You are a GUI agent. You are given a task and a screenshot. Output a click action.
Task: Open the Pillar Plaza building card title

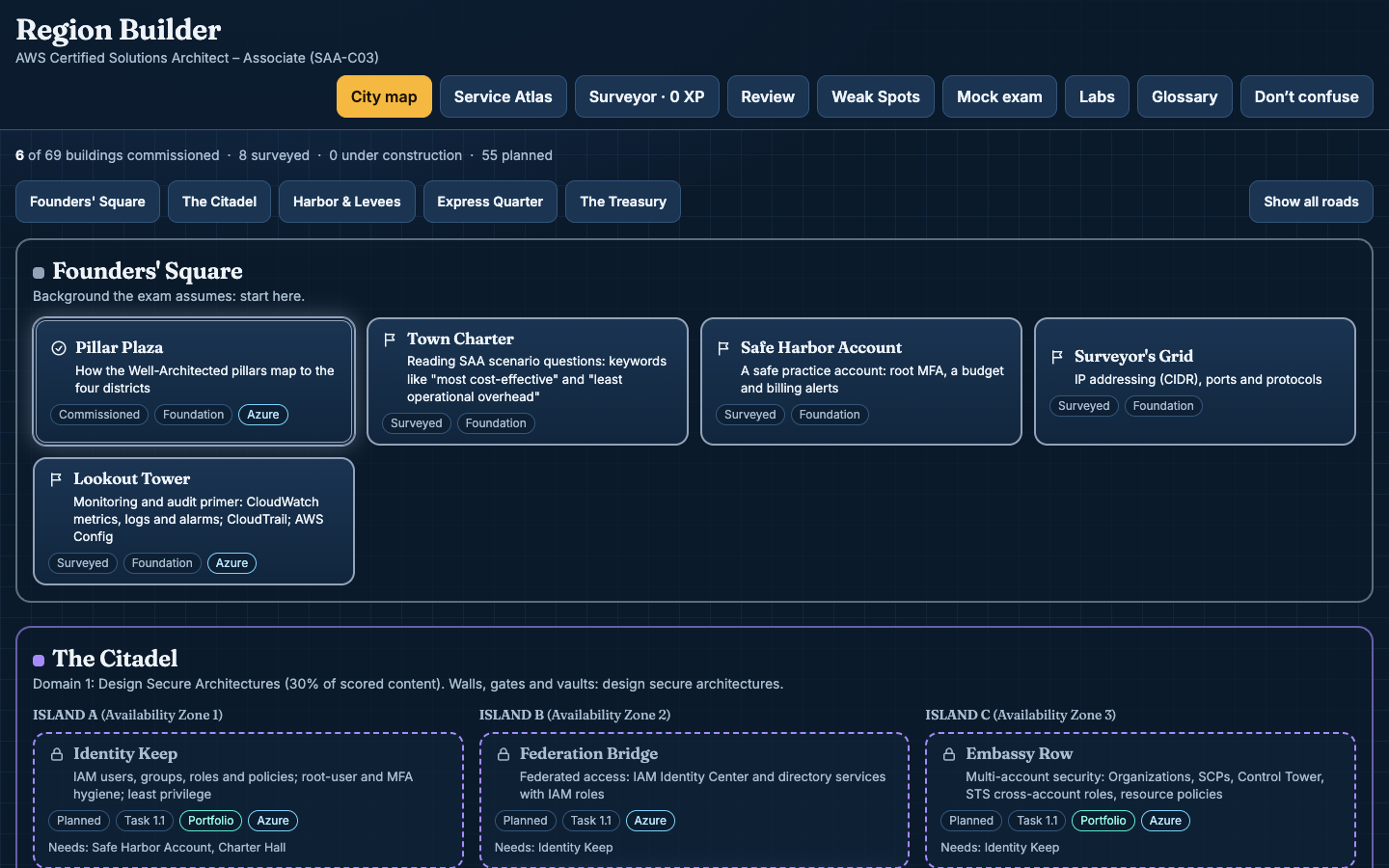click(120, 347)
